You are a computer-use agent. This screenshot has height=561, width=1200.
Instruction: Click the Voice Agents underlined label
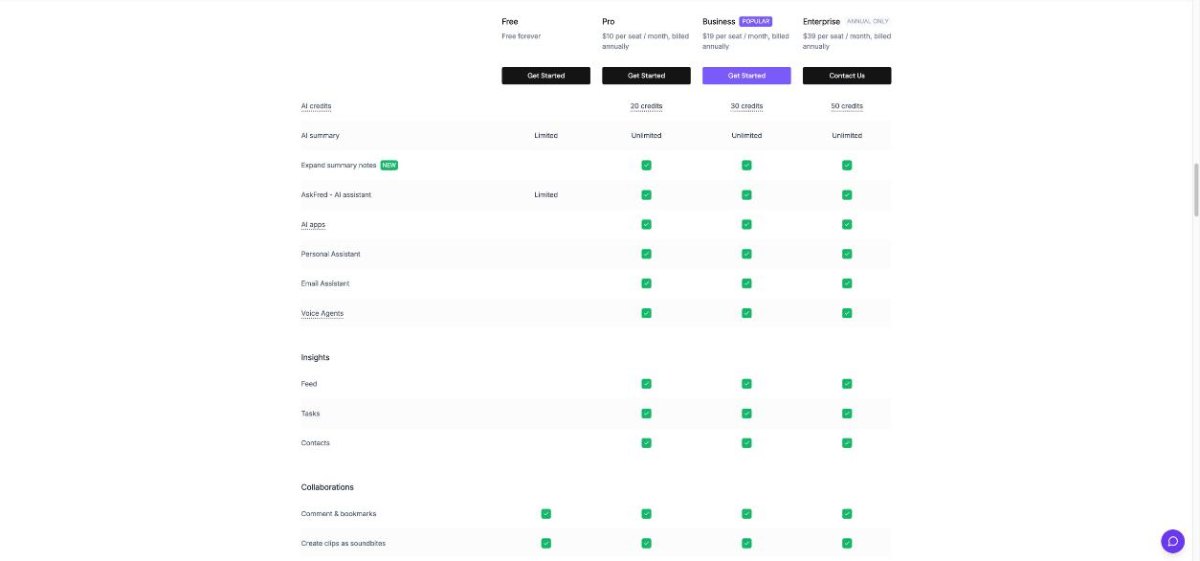click(322, 314)
